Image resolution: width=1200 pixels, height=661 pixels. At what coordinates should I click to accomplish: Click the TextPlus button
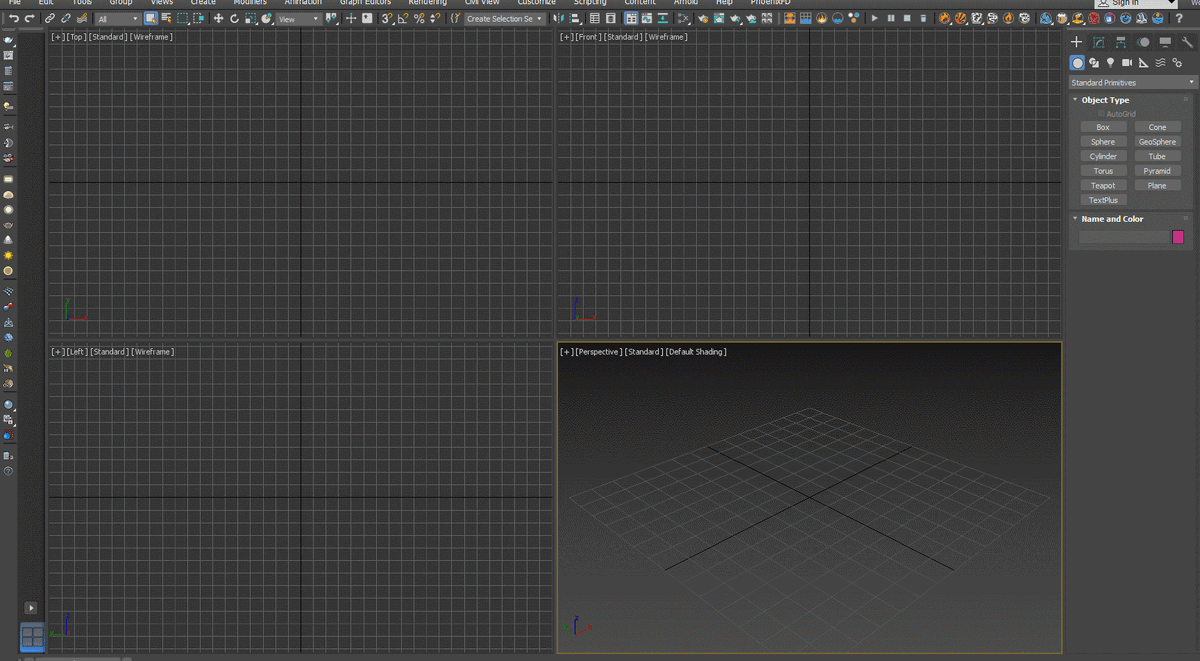point(1103,200)
